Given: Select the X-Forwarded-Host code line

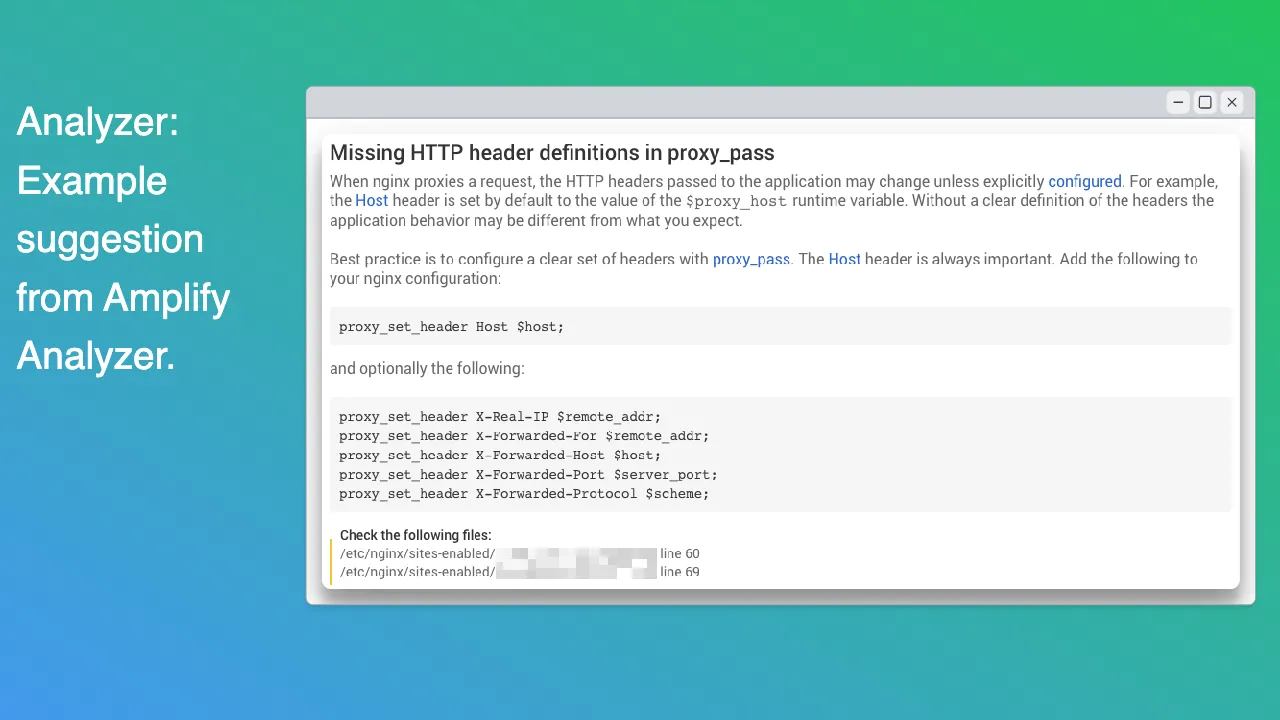Looking at the screenshot, I should coord(500,455).
